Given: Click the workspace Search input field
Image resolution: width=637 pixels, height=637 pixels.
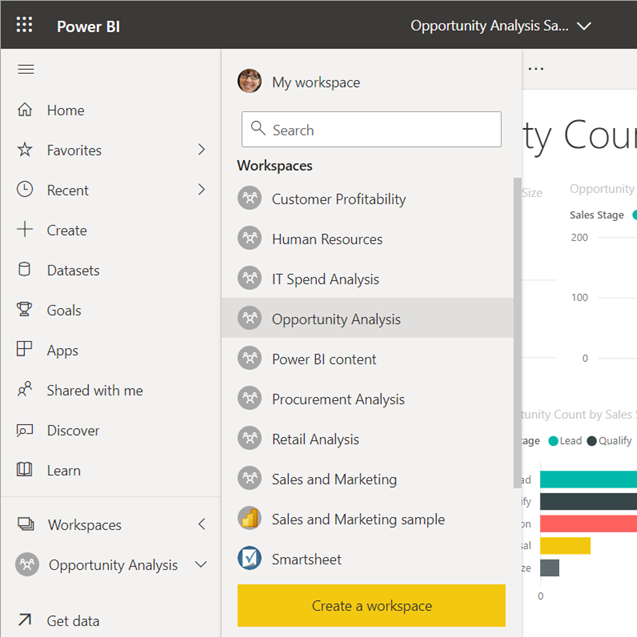Looking at the screenshot, I should 371,129.
